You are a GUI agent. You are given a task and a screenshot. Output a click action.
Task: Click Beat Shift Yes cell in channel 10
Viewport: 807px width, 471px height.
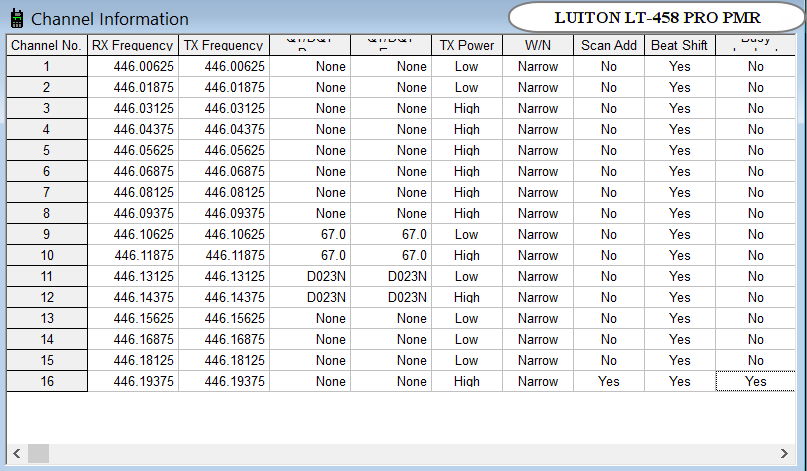coord(680,255)
